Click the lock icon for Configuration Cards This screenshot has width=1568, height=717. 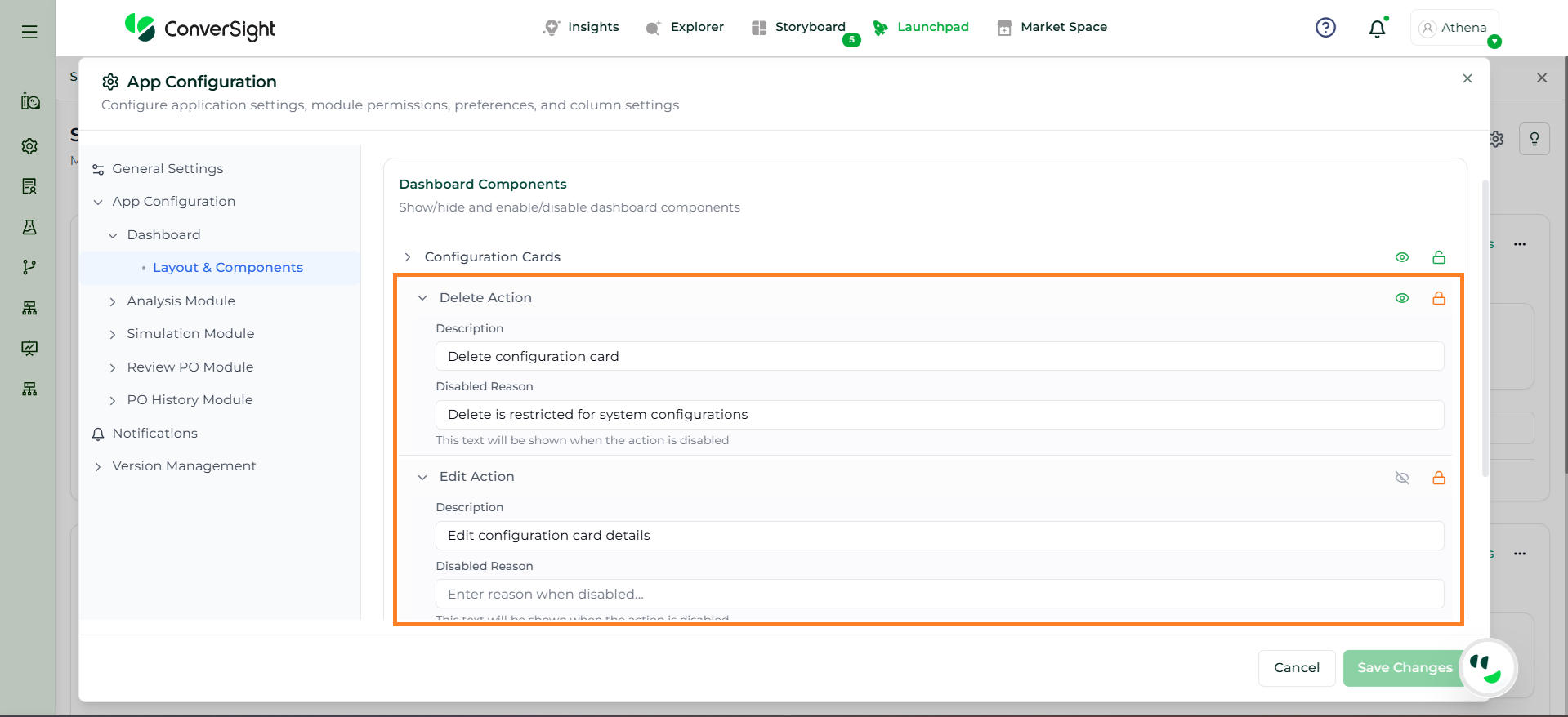1439,257
